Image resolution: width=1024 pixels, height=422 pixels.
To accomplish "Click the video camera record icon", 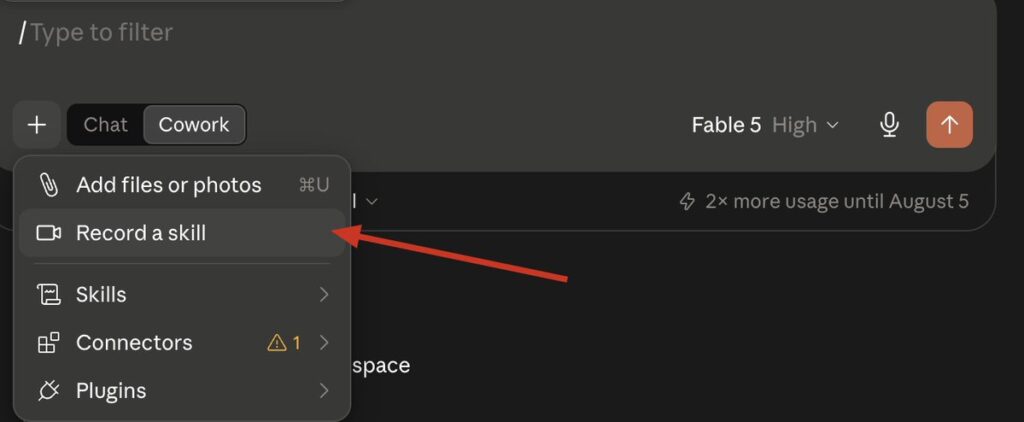I will pos(48,233).
